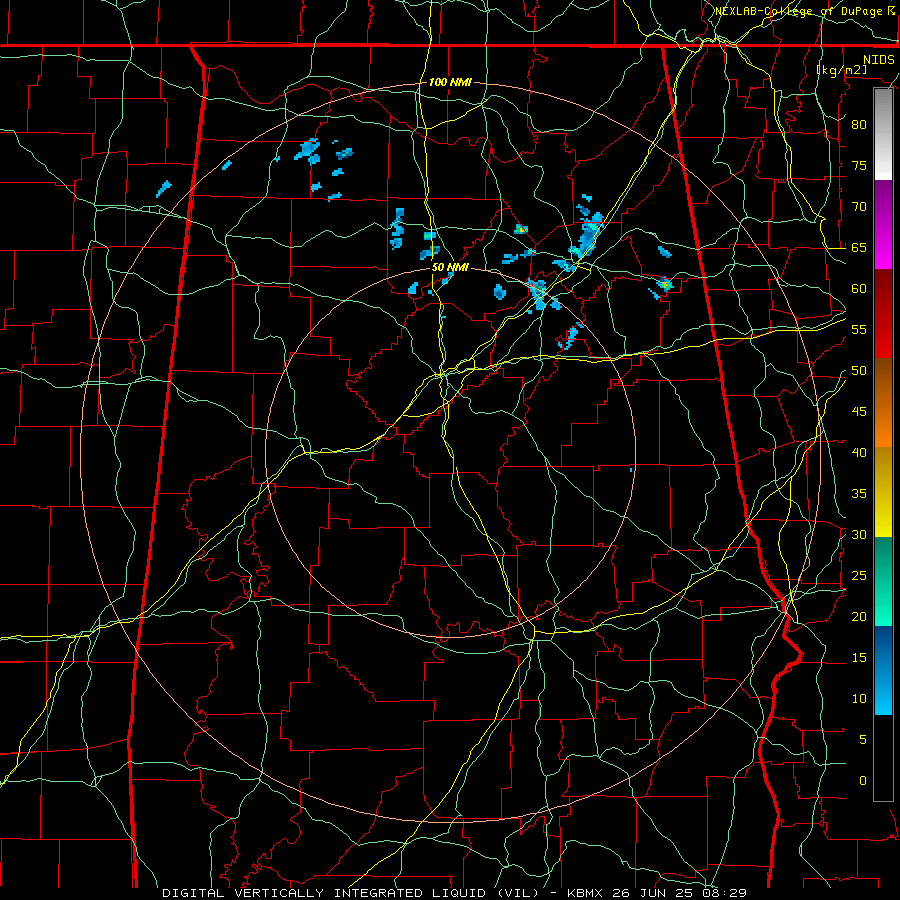Click the legend value 80
Screen dimensions: 900x900
pos(859,125)
